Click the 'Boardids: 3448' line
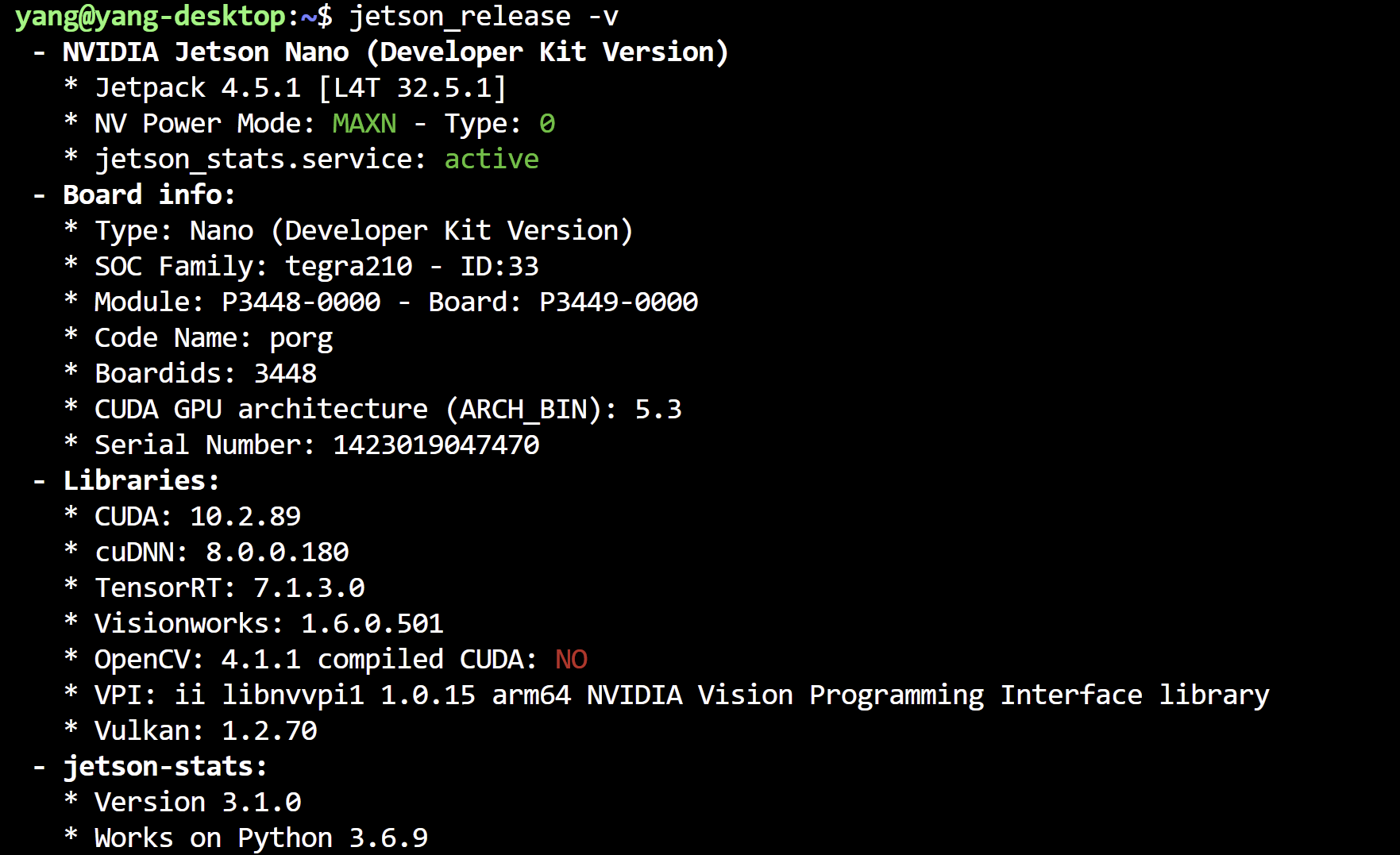The height and width of the screenshot is (855, 1400). pyautogui.click(x=206, y=374)
